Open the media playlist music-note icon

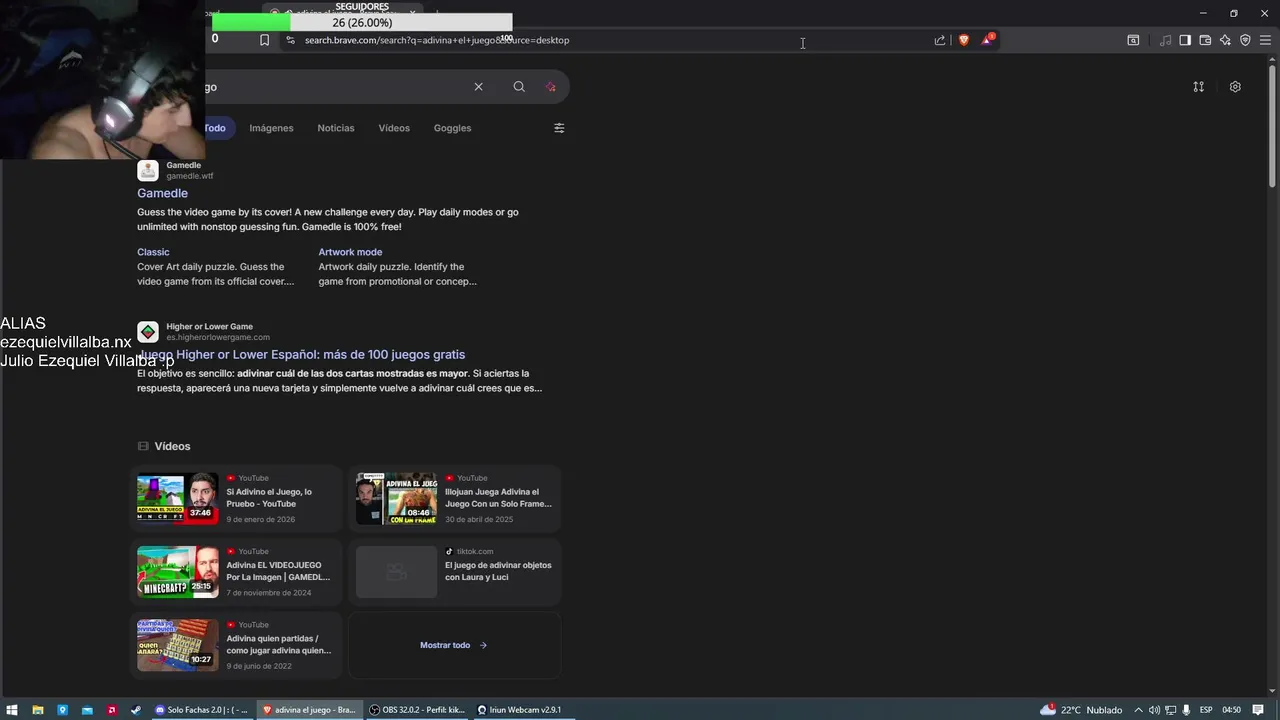coord(1165,40)
